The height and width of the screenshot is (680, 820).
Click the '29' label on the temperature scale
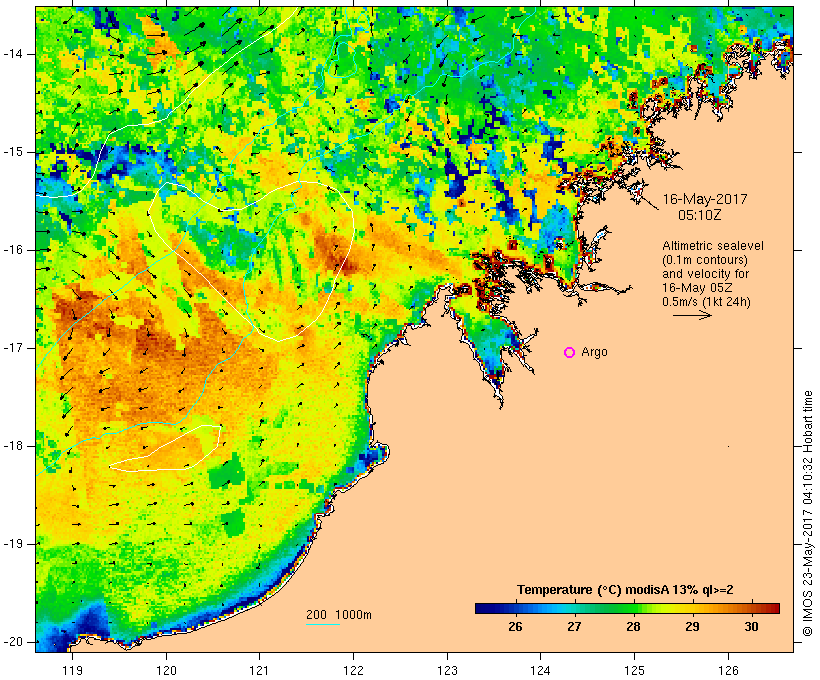(692, 626)
